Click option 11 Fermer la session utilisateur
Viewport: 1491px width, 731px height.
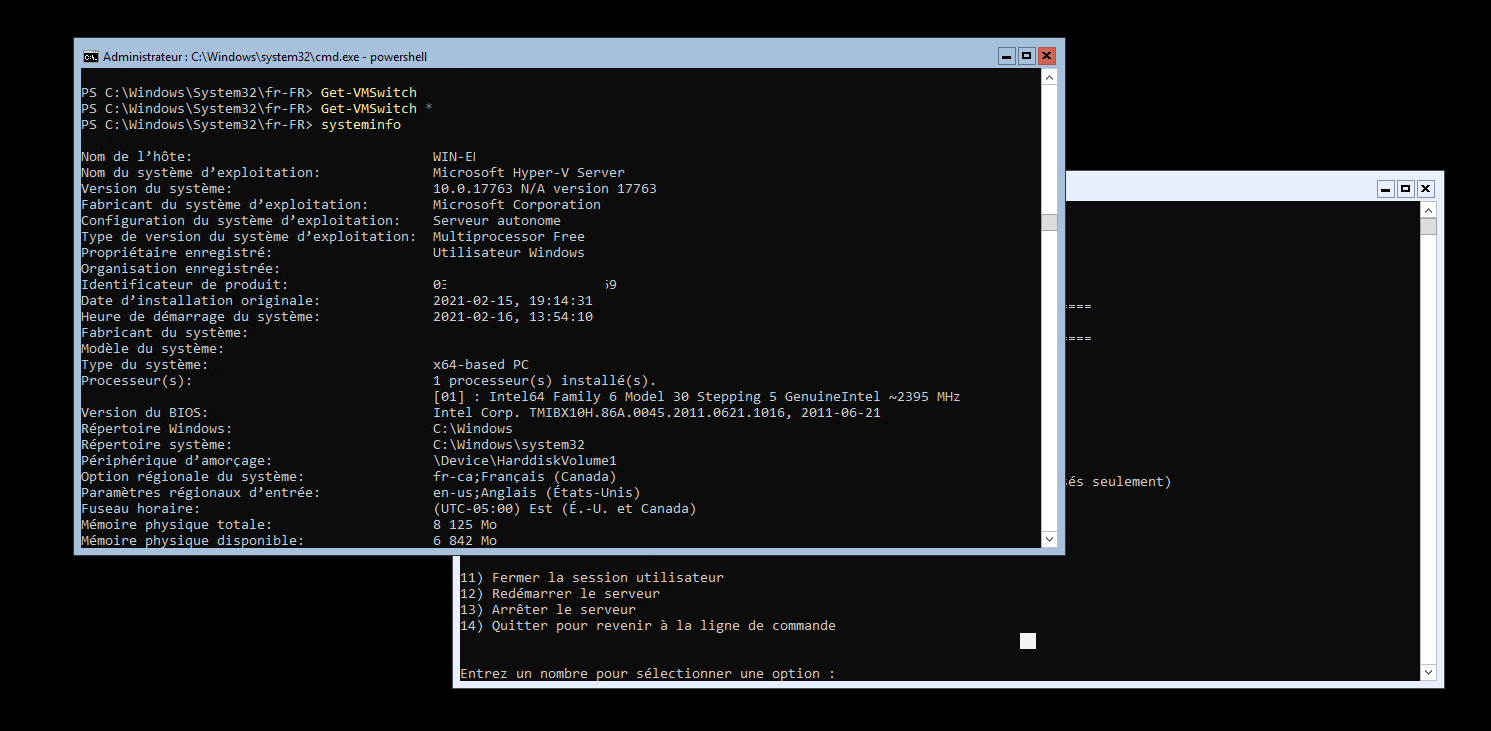(592, 578)
